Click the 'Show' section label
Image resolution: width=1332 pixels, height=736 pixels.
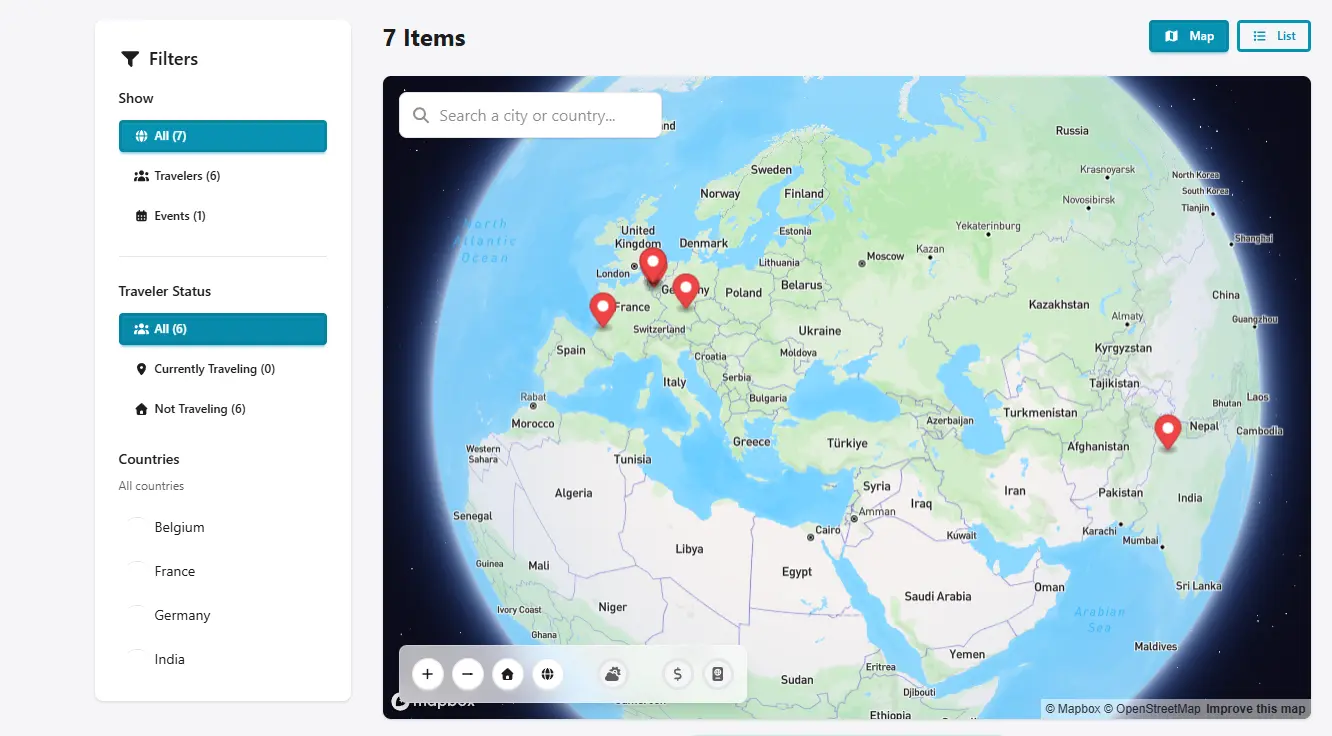(136, 98)
